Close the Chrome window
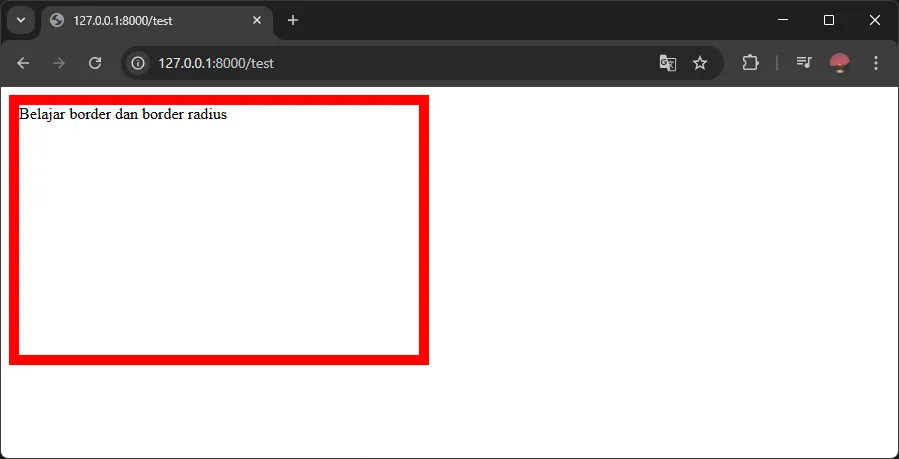 click(x=875, y=21)
